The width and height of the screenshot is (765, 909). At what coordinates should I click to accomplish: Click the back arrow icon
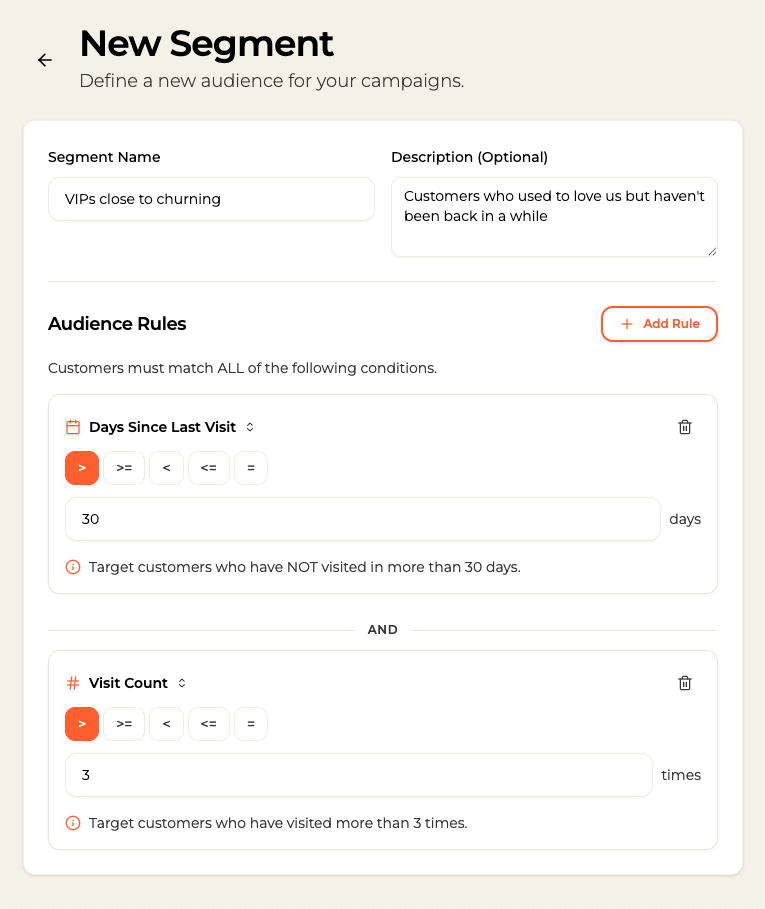[x=45, y=60]
